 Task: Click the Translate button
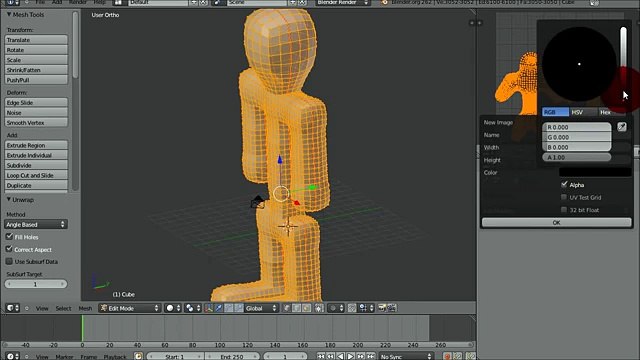pyautogui.click(x=36, y=40)
